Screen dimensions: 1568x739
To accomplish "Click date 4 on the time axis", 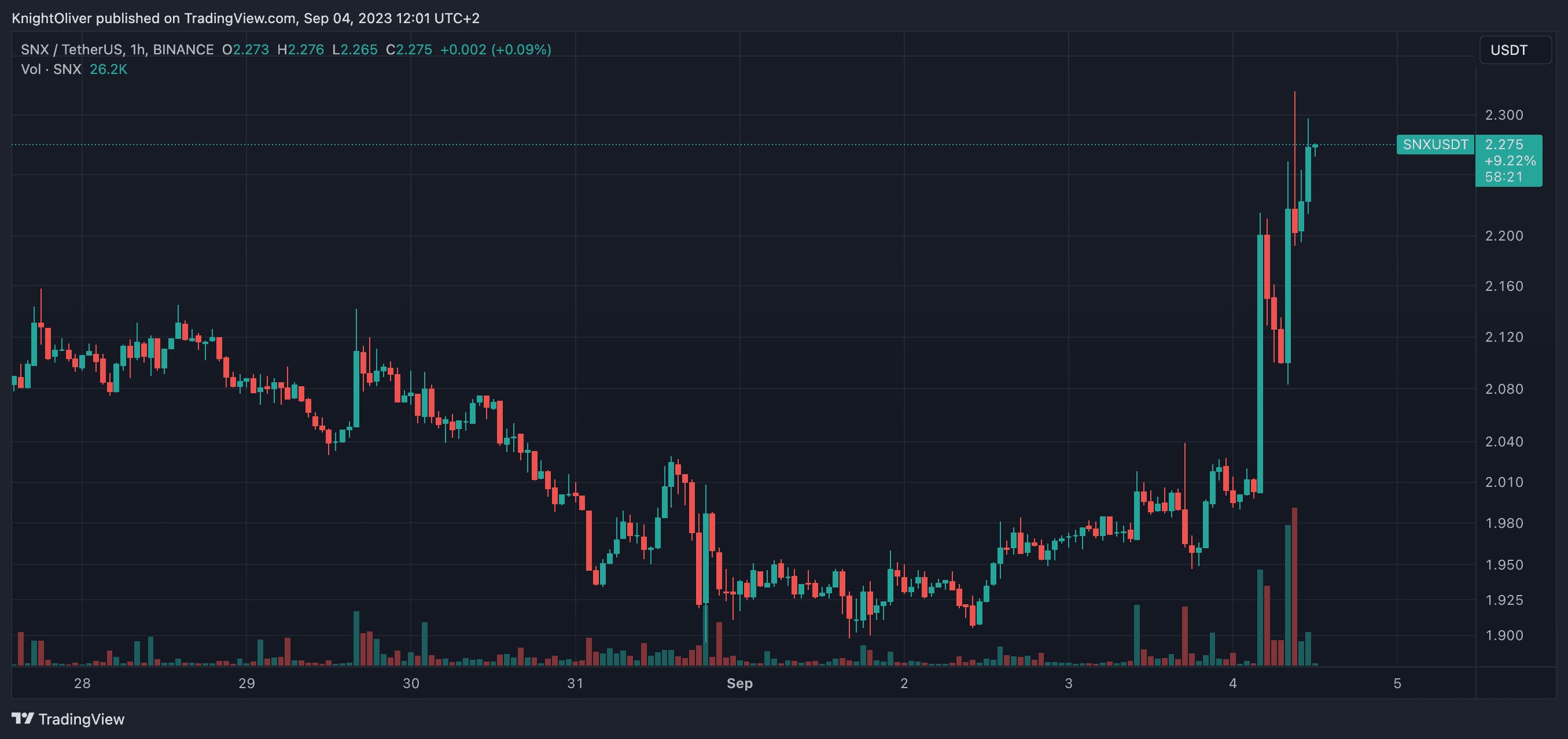I will [x=1232, y=683].
